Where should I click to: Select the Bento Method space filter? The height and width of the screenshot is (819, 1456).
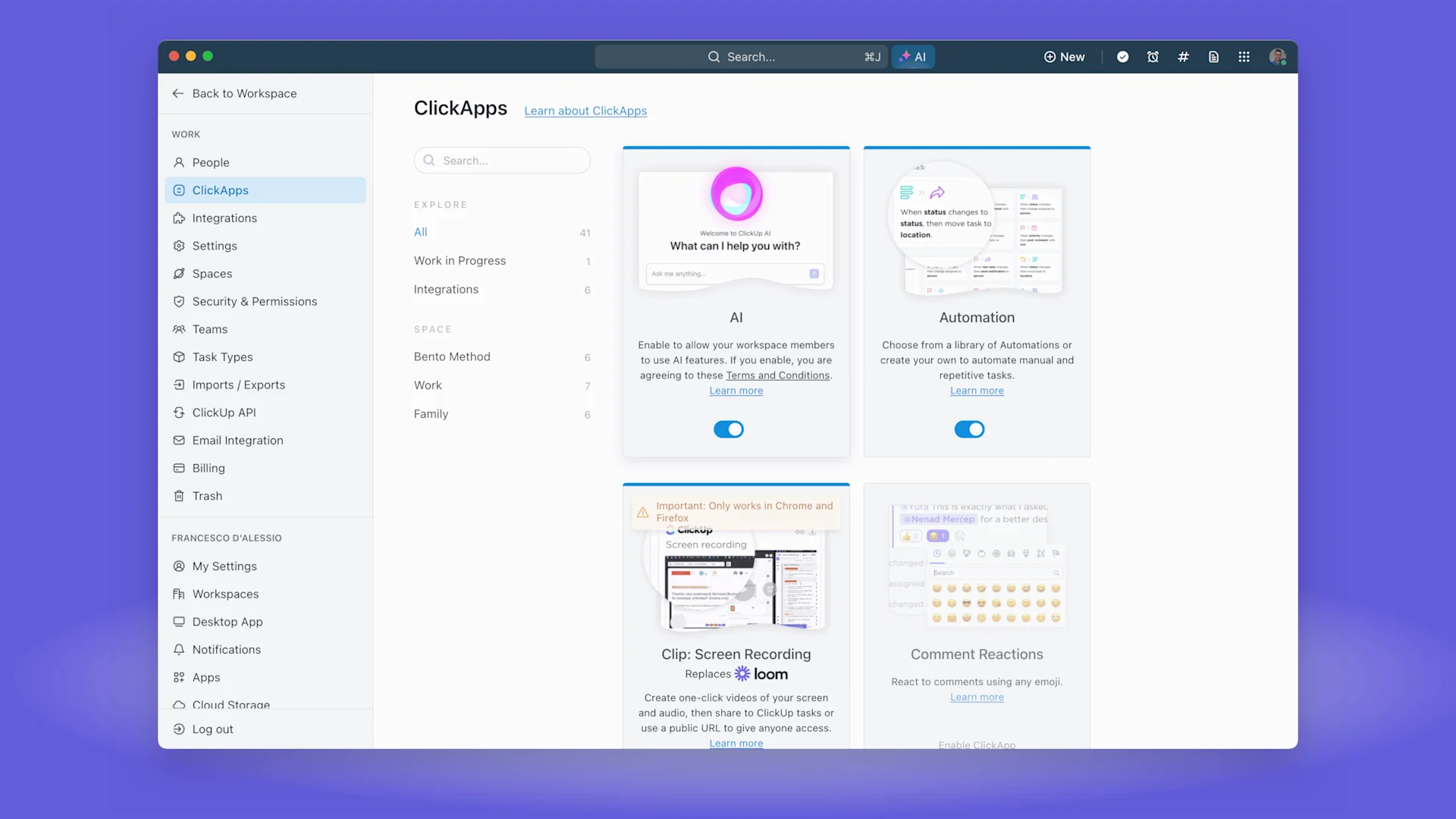(452, 356)
